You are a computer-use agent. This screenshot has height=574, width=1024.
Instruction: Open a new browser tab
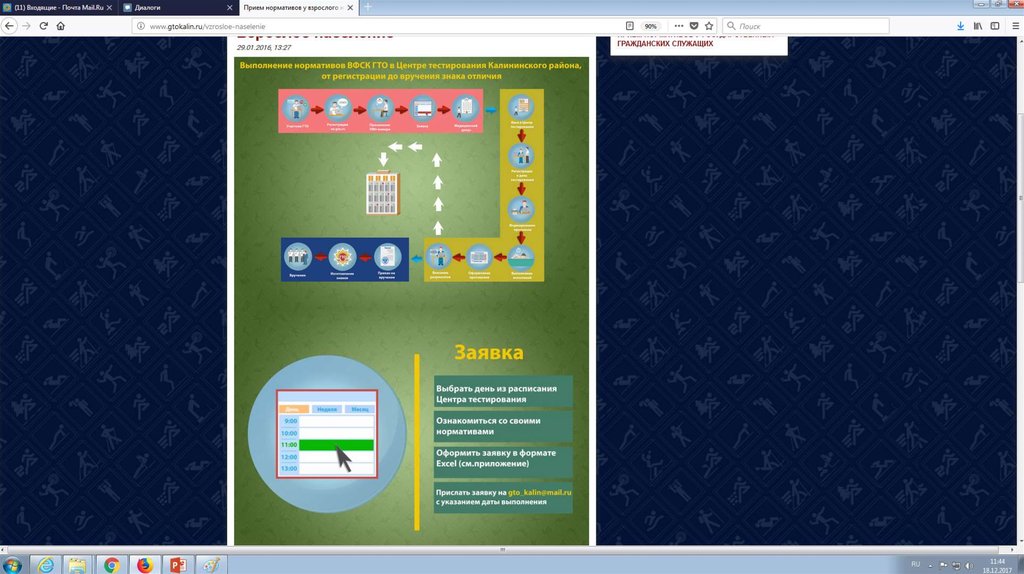pos(368,7)
